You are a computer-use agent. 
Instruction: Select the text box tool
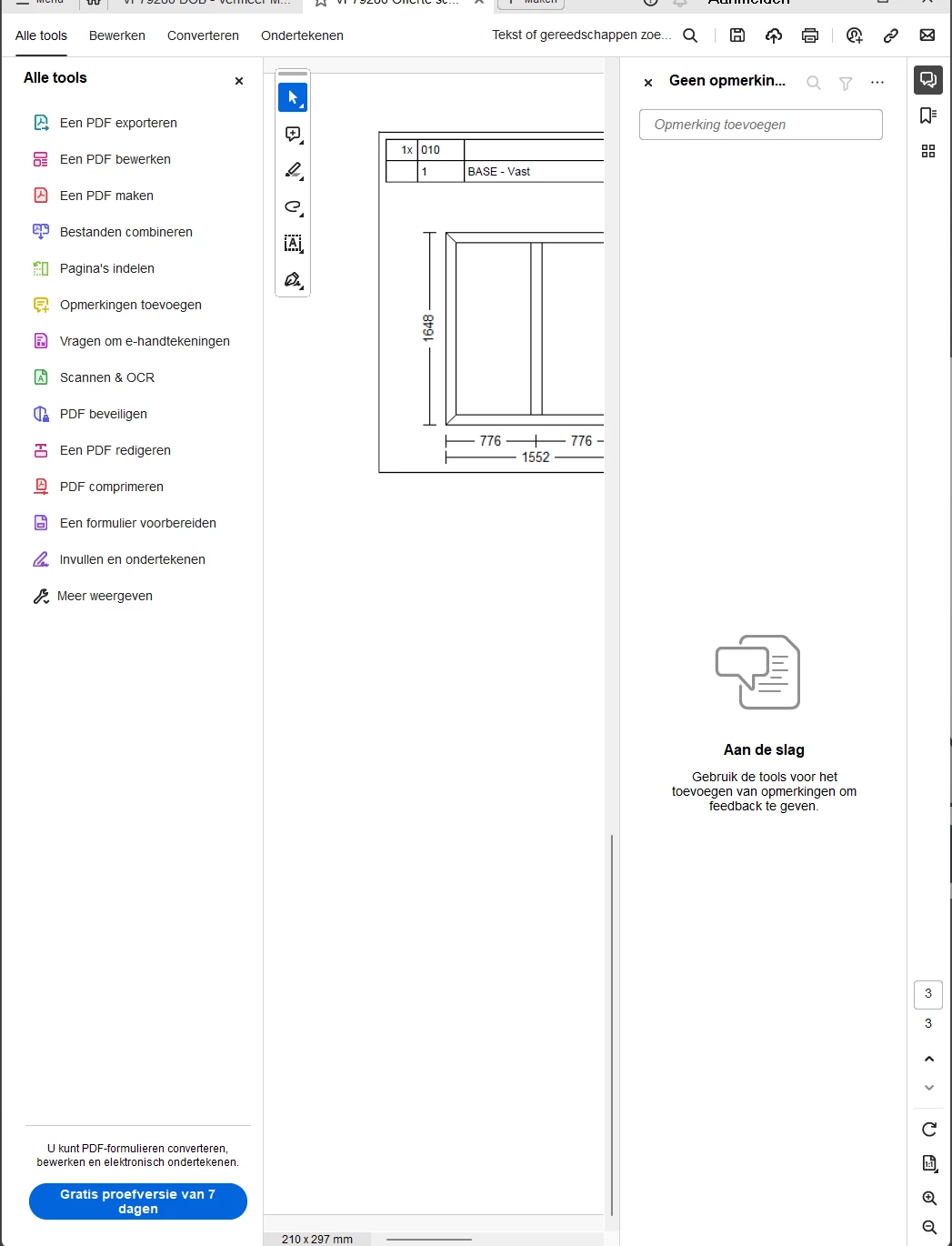pos(293,244)
